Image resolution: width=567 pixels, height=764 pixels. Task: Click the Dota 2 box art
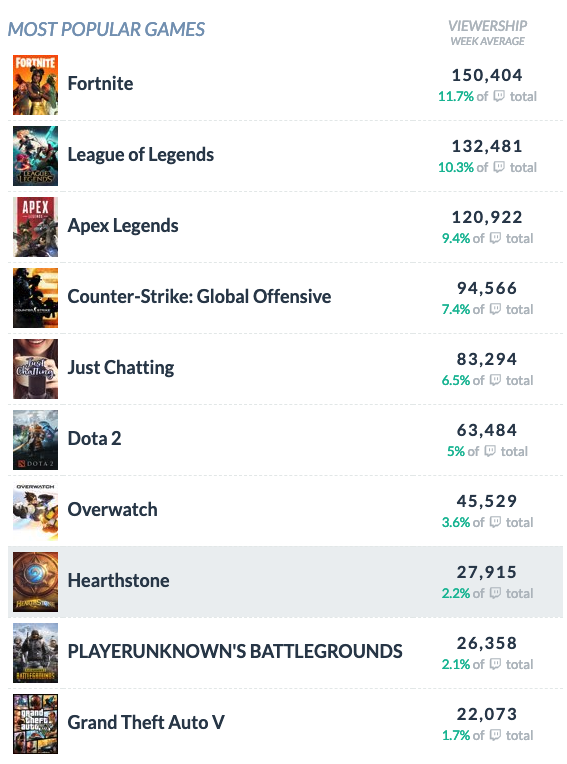tap(35, 440)
